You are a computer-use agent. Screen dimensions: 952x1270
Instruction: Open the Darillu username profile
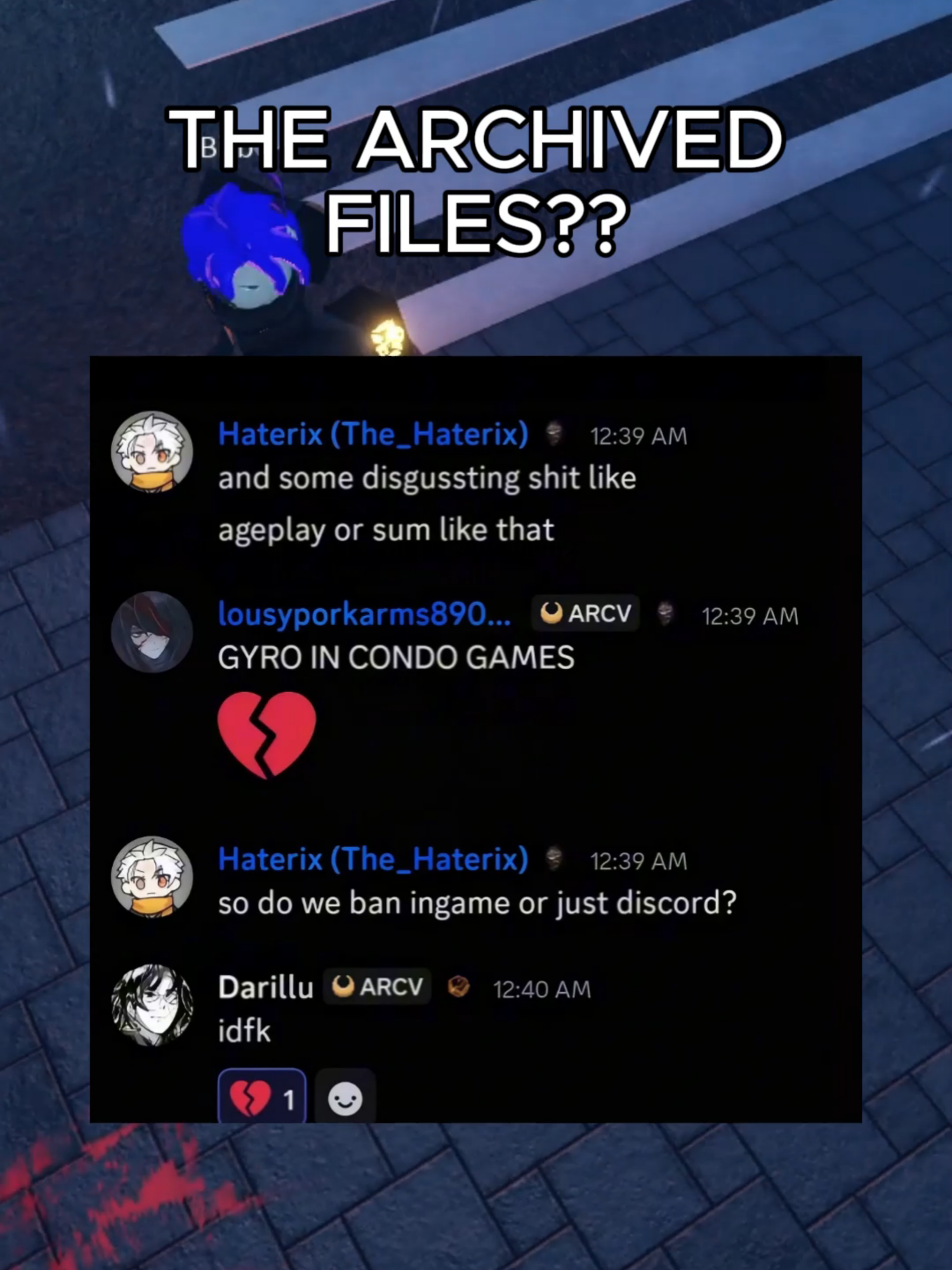(x=266, y=987)
